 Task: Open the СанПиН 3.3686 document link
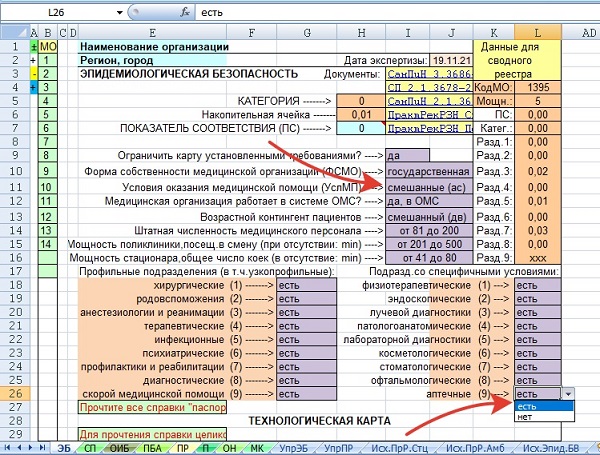click(429, 74)
